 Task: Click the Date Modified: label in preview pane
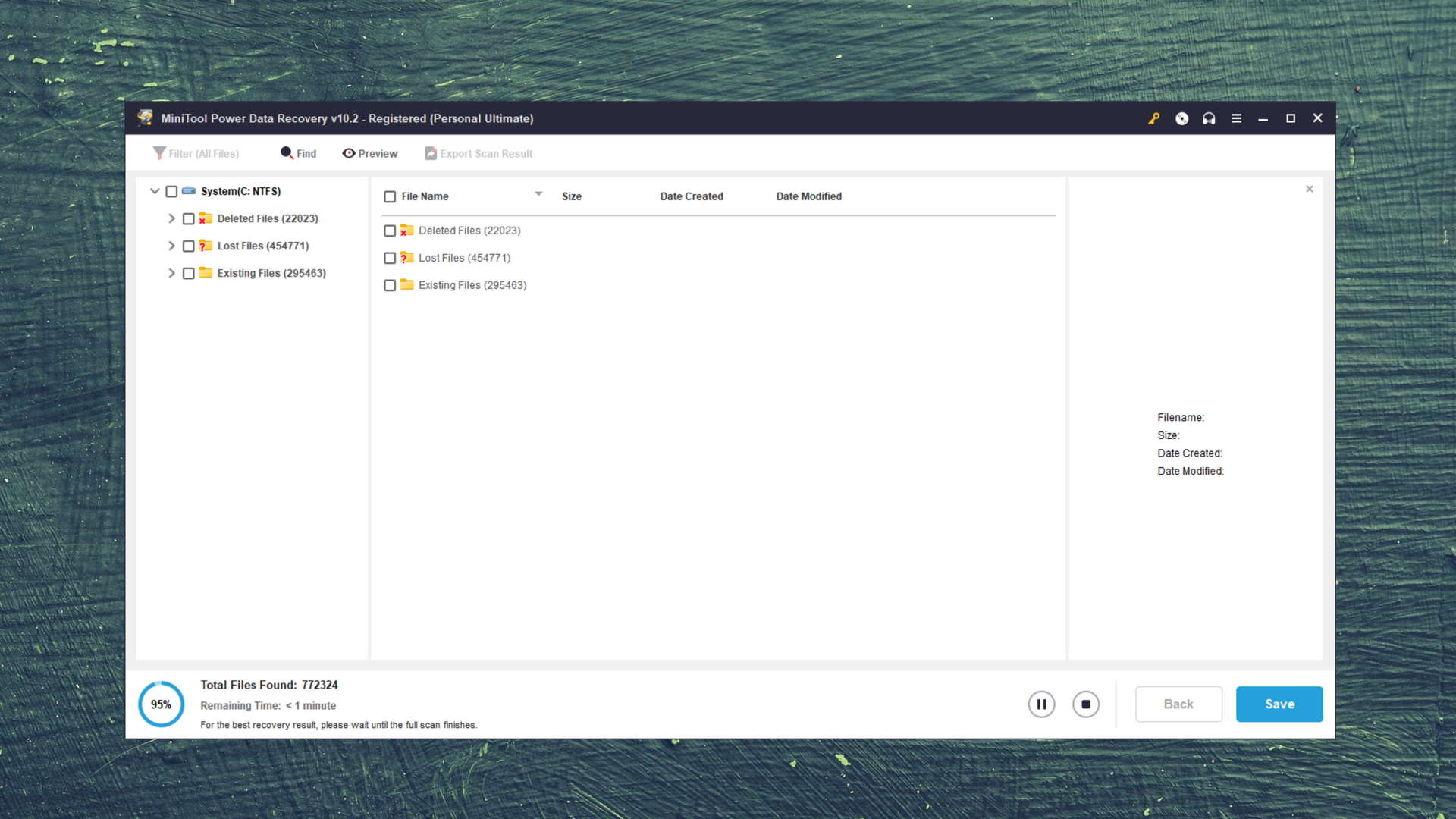[1191, 472]
